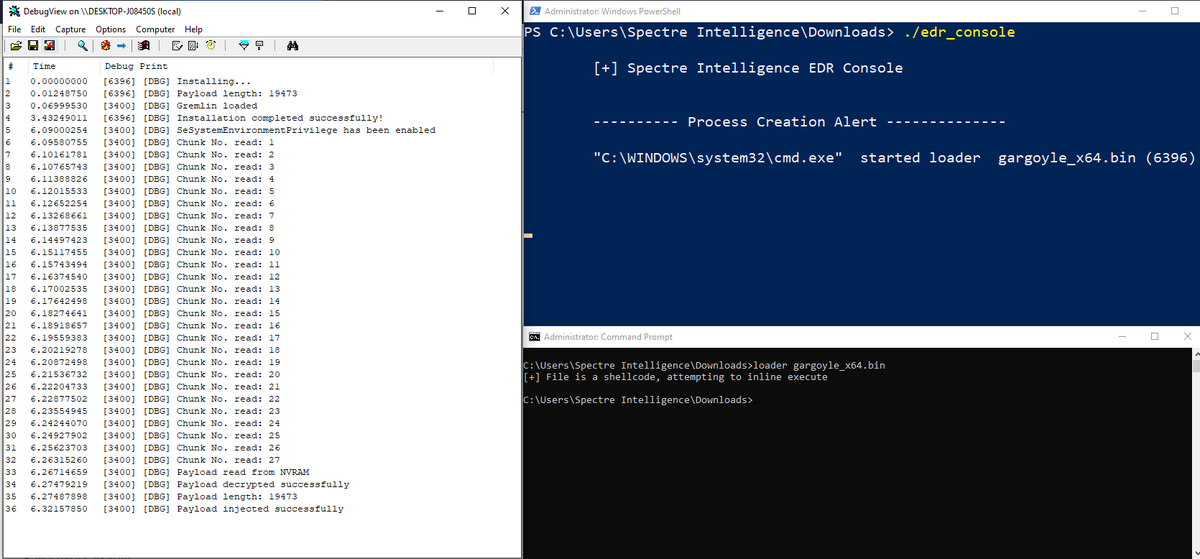Click the Command Prompt title bar icon
1200x559 pixels.
[535, 337]
